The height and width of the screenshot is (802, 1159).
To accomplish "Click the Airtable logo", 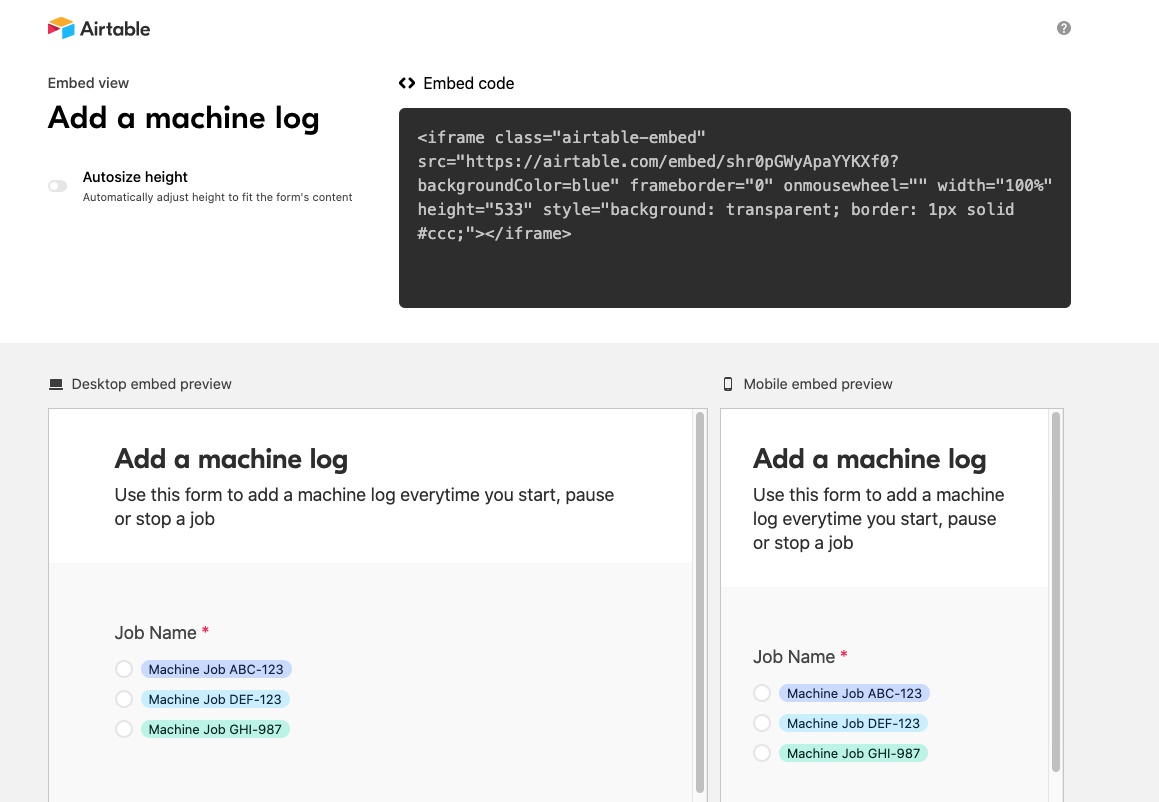I will click(99, 28).
